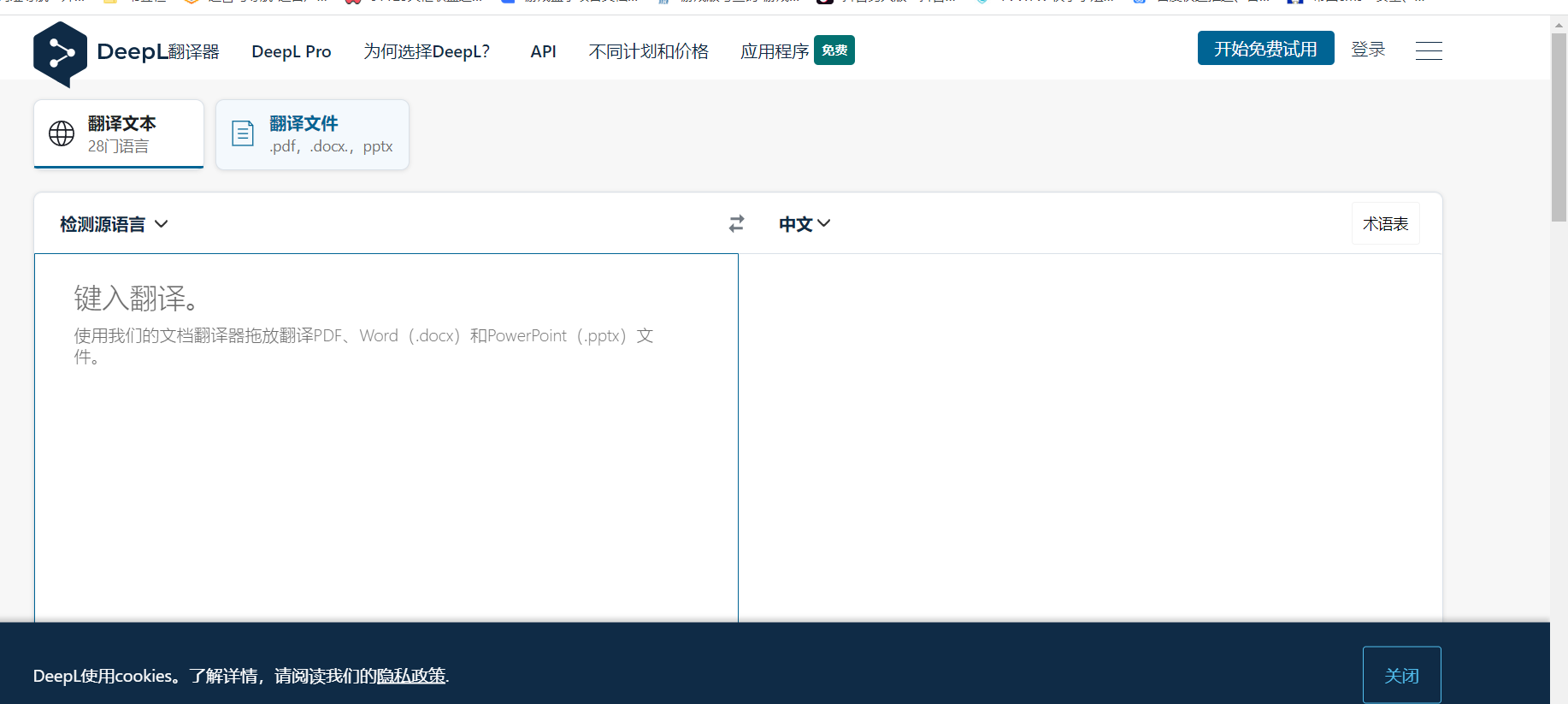
Task: Click the globe icon in 翻译文本 tab
Action: tap(62, 133)
